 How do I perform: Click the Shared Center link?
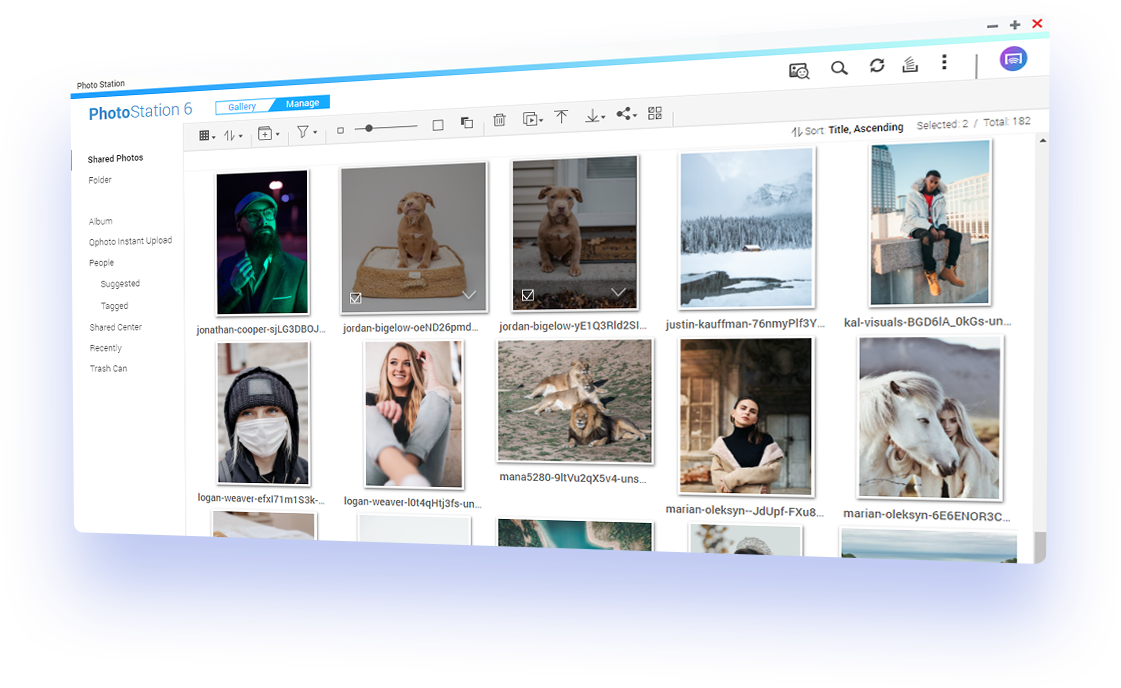click(x=115, y=327)
